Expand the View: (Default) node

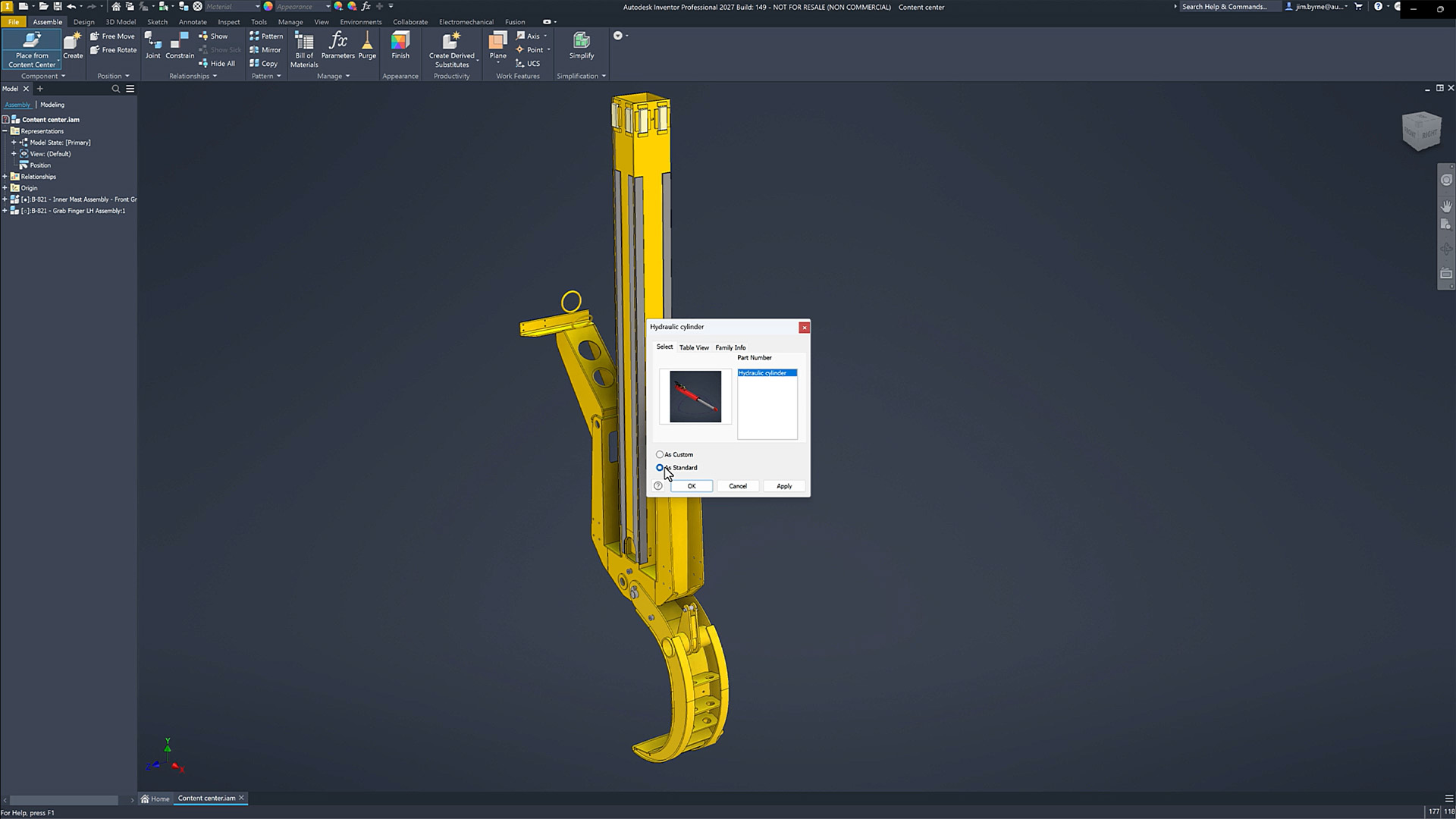[14, 154]
